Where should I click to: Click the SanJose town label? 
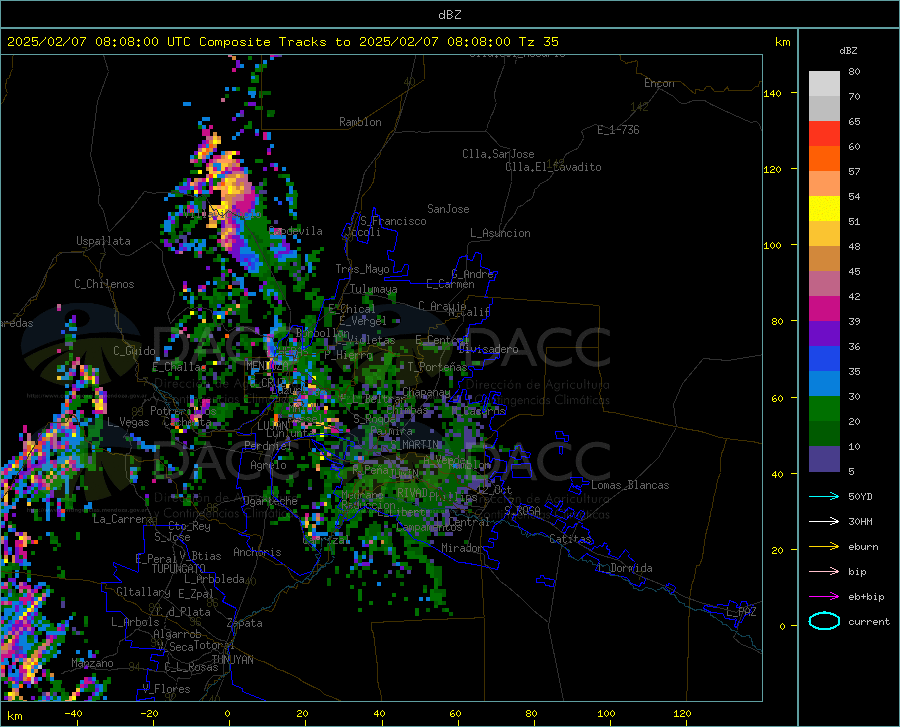click(x=448, y=209)
